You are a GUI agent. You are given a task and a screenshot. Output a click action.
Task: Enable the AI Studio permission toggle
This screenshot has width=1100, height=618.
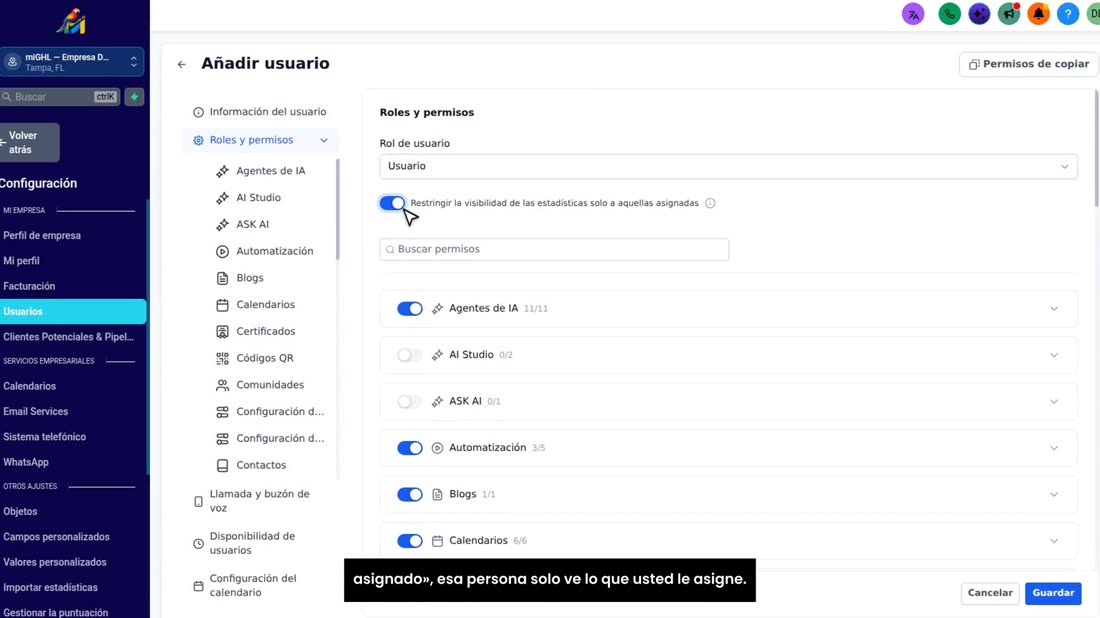(410, 355)
